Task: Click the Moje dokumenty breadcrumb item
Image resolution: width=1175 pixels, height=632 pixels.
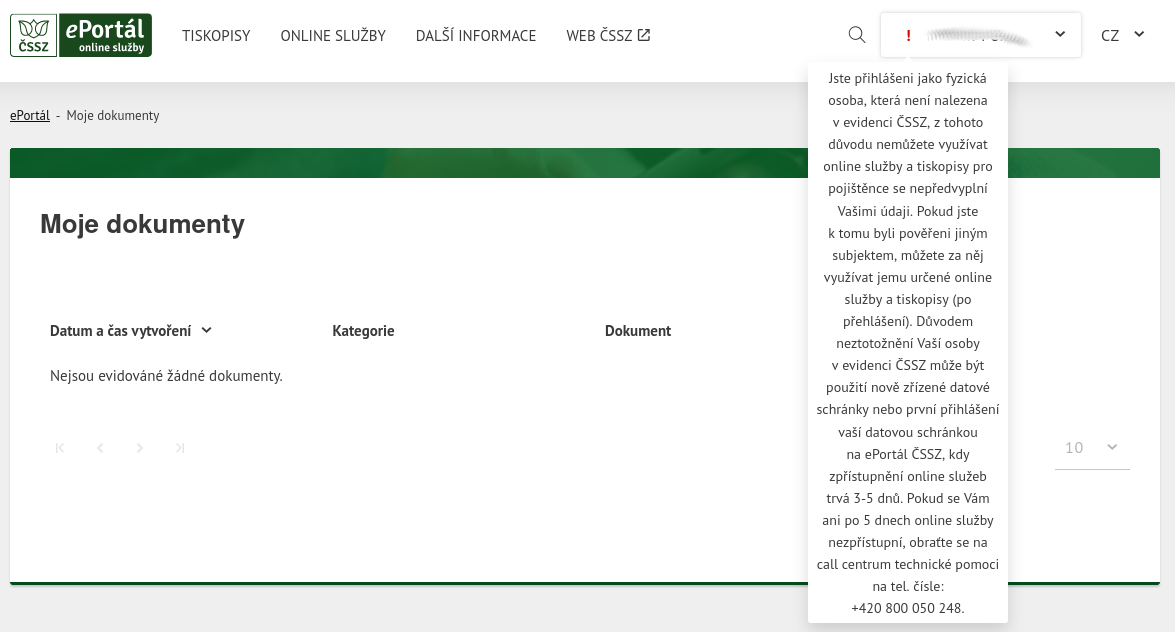Action: (113, 116)
